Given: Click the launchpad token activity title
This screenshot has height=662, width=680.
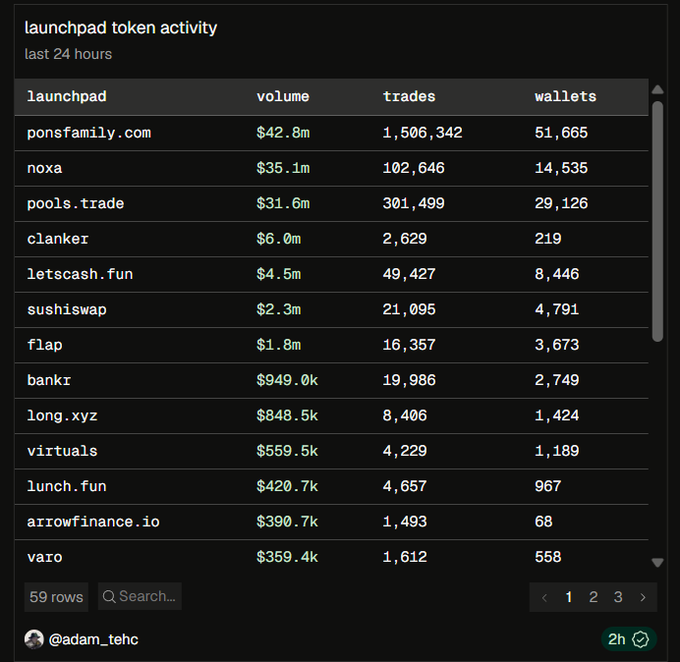Looking at the screenshot, I should pos(121,28).
